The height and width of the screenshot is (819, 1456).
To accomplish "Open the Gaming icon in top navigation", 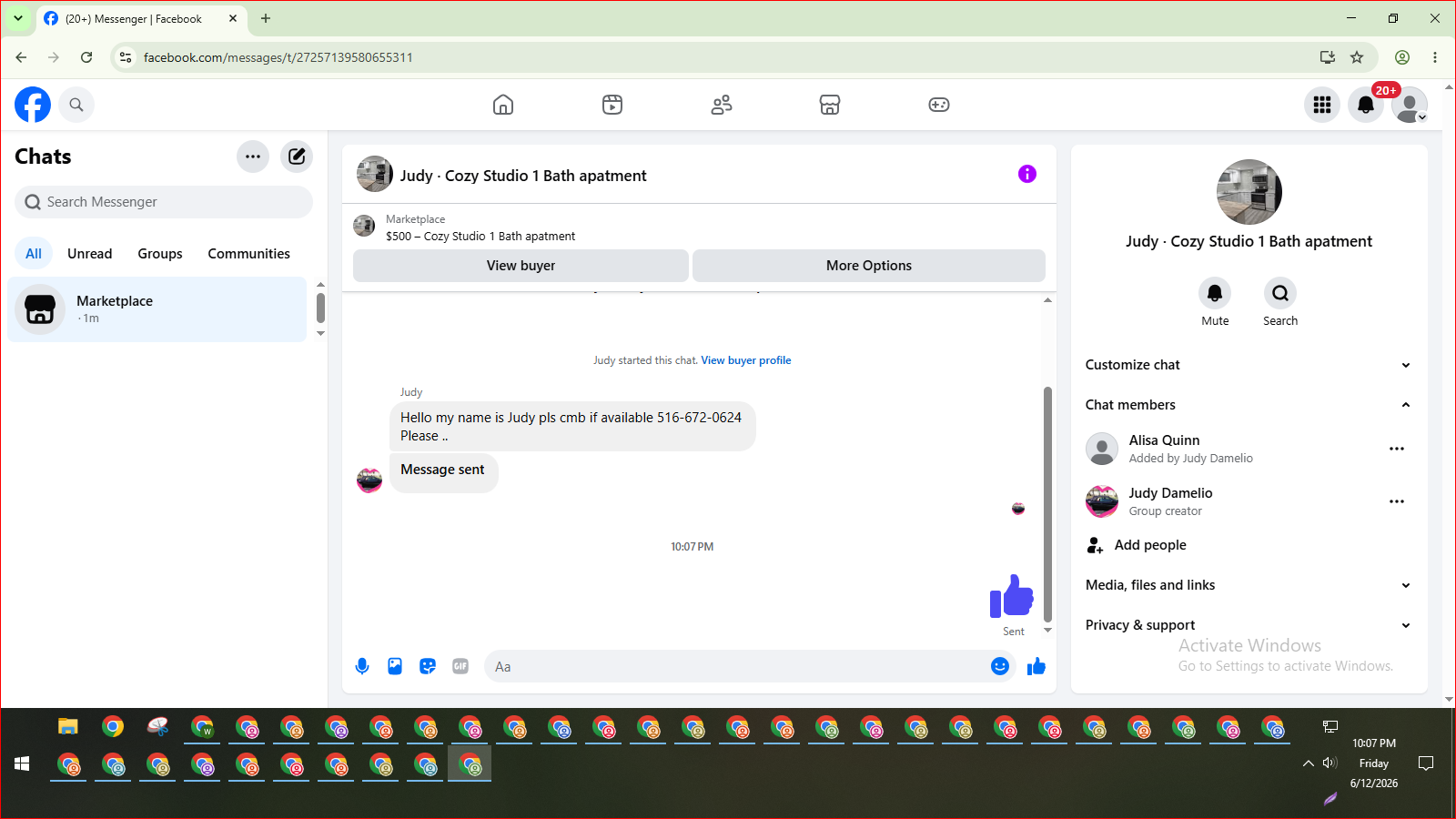I will click(939, 105).
